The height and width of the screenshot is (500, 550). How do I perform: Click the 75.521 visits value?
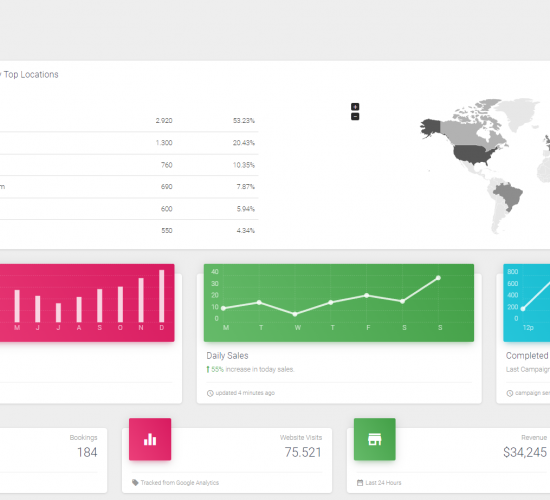click(303, 452)
